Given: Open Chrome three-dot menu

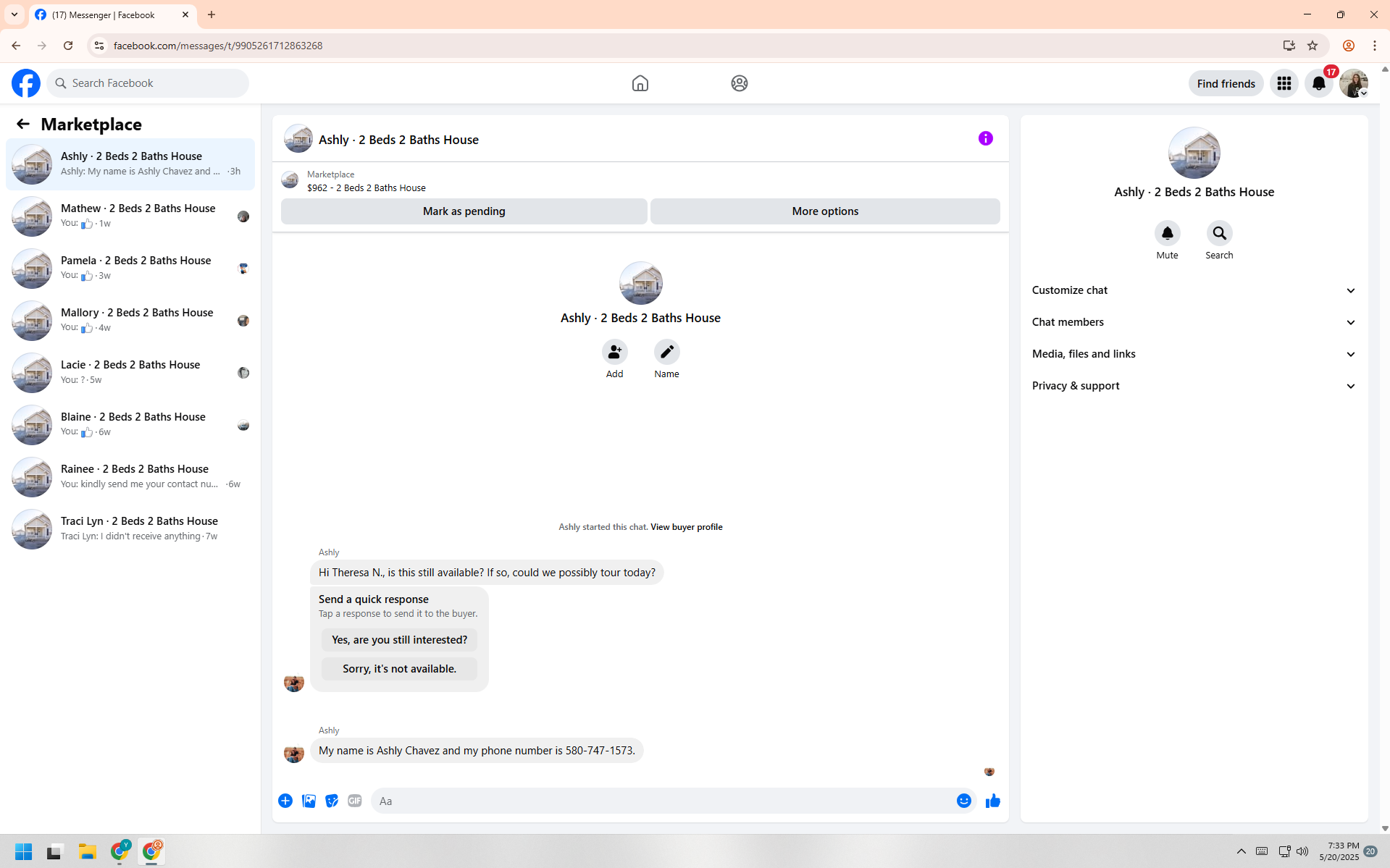Looking at the screenshot, I should click(1375, 46).
